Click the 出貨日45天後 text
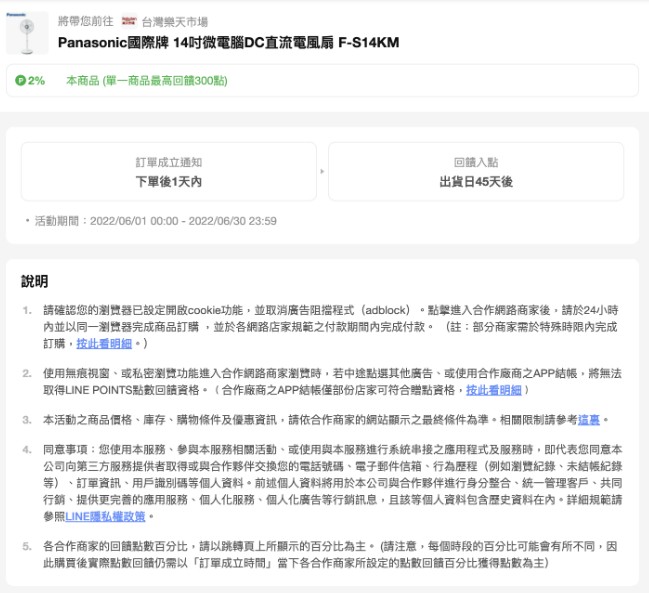Viewport: 649px width, 593px height. click(476, 182)
